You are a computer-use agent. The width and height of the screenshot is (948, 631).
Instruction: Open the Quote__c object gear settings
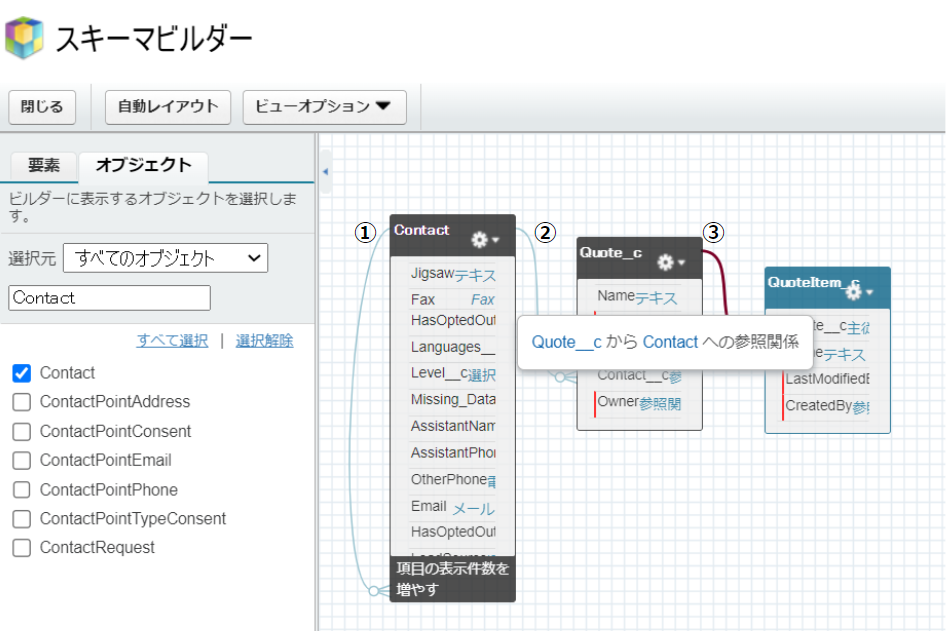(x=671, y=262)
